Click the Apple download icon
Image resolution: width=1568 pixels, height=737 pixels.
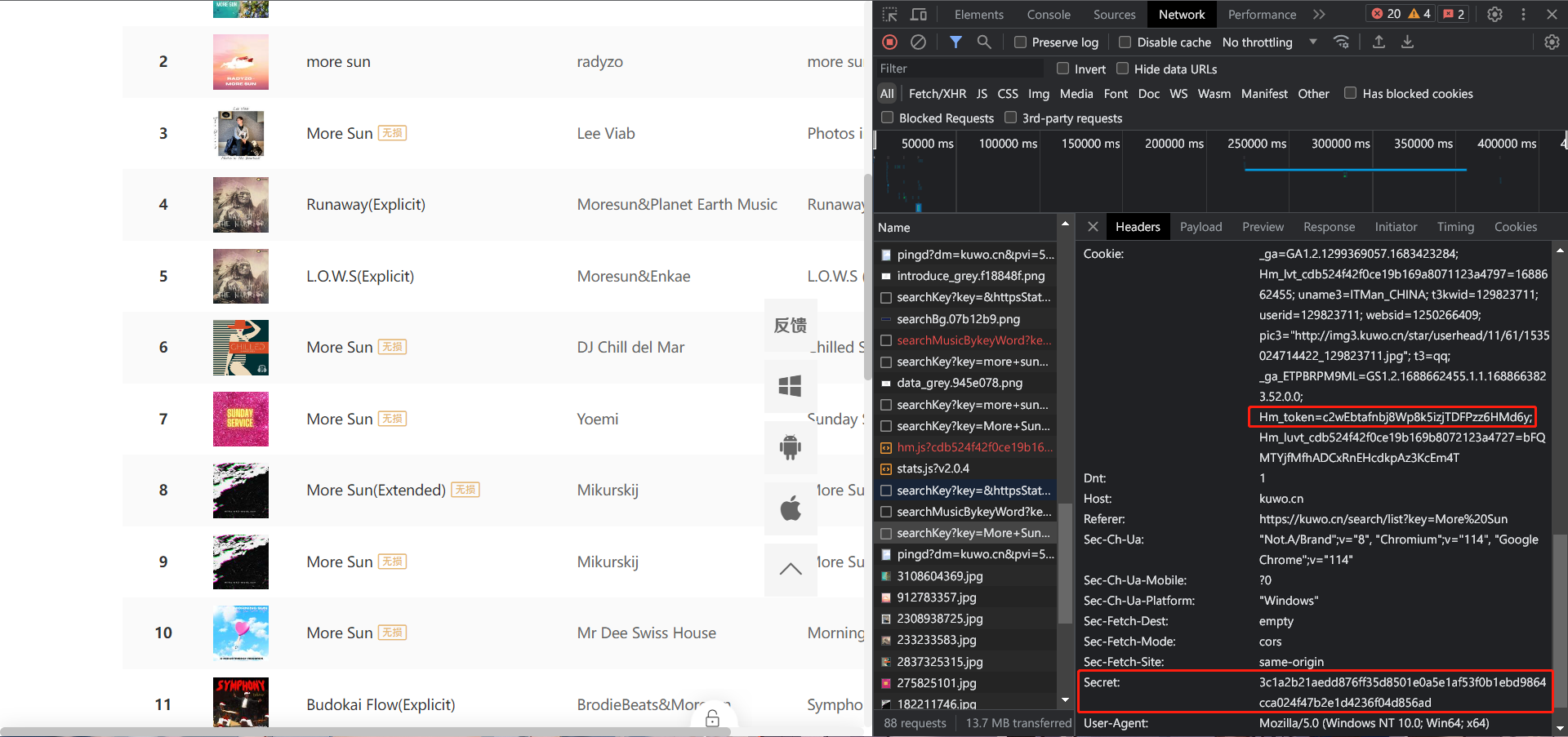click(x=791, y=508)
